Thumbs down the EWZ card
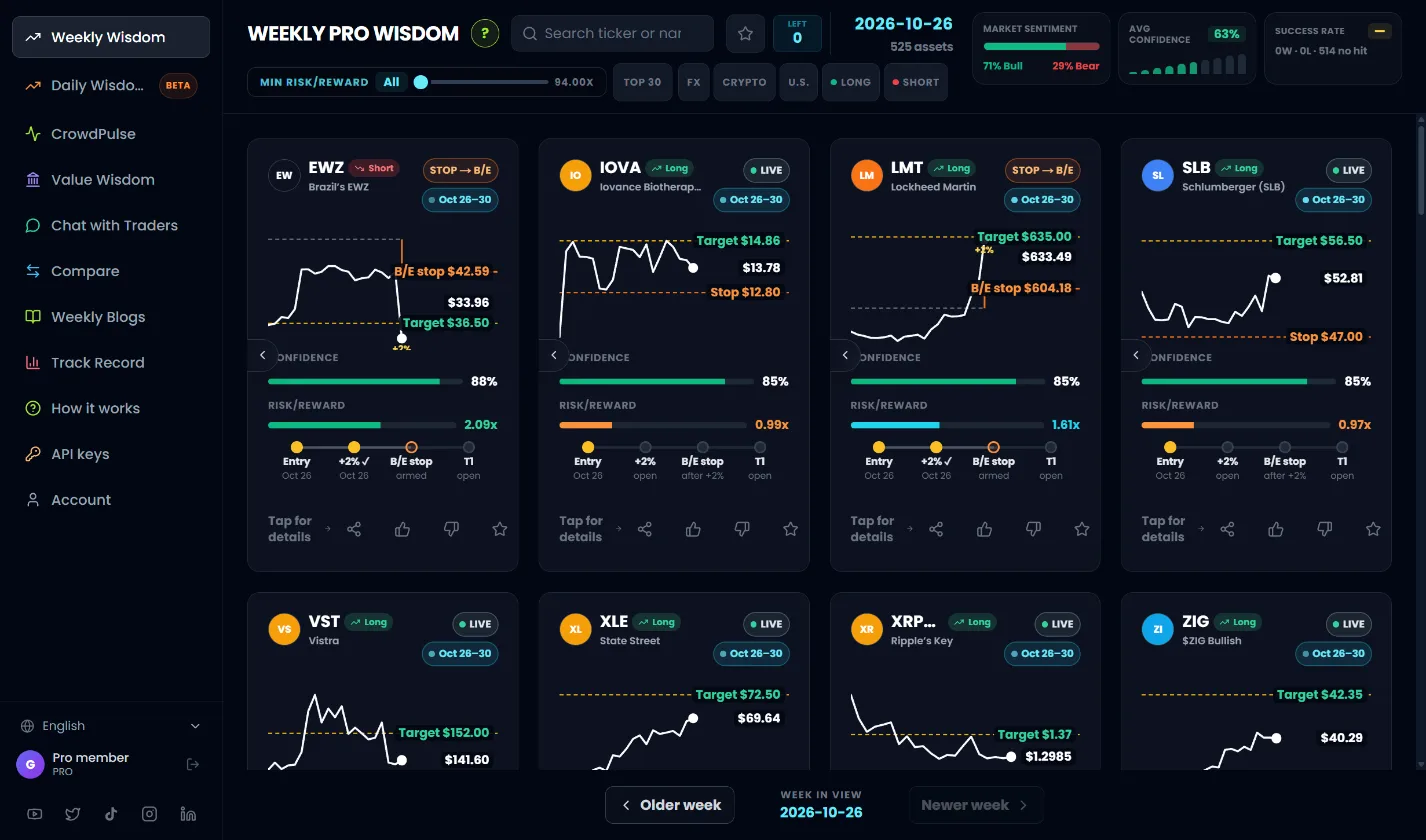 [451, 529]
